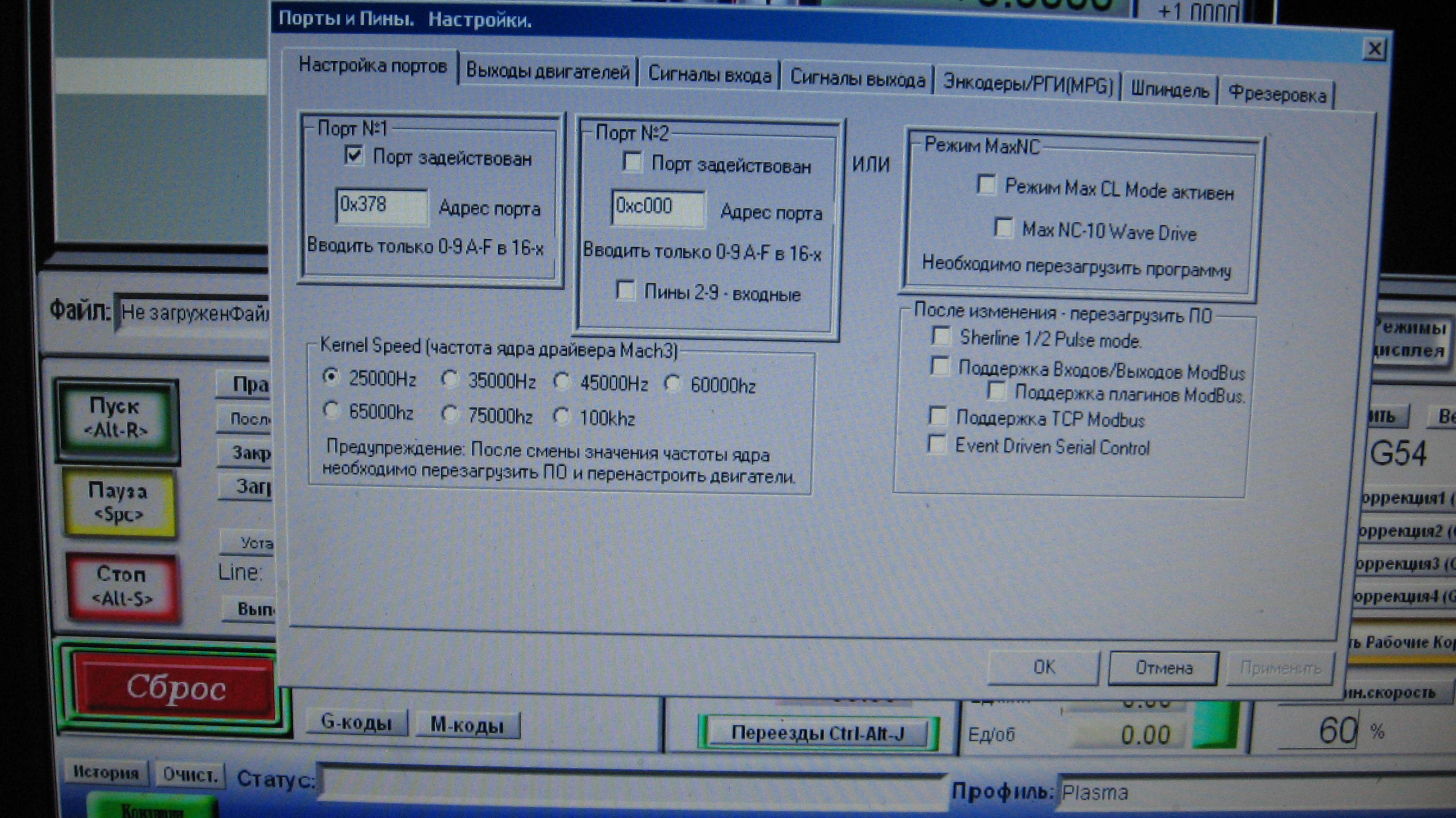The image size is (1456, 818).
Task: Click Отмена to cancel dialog
Action: [1163, 668]
